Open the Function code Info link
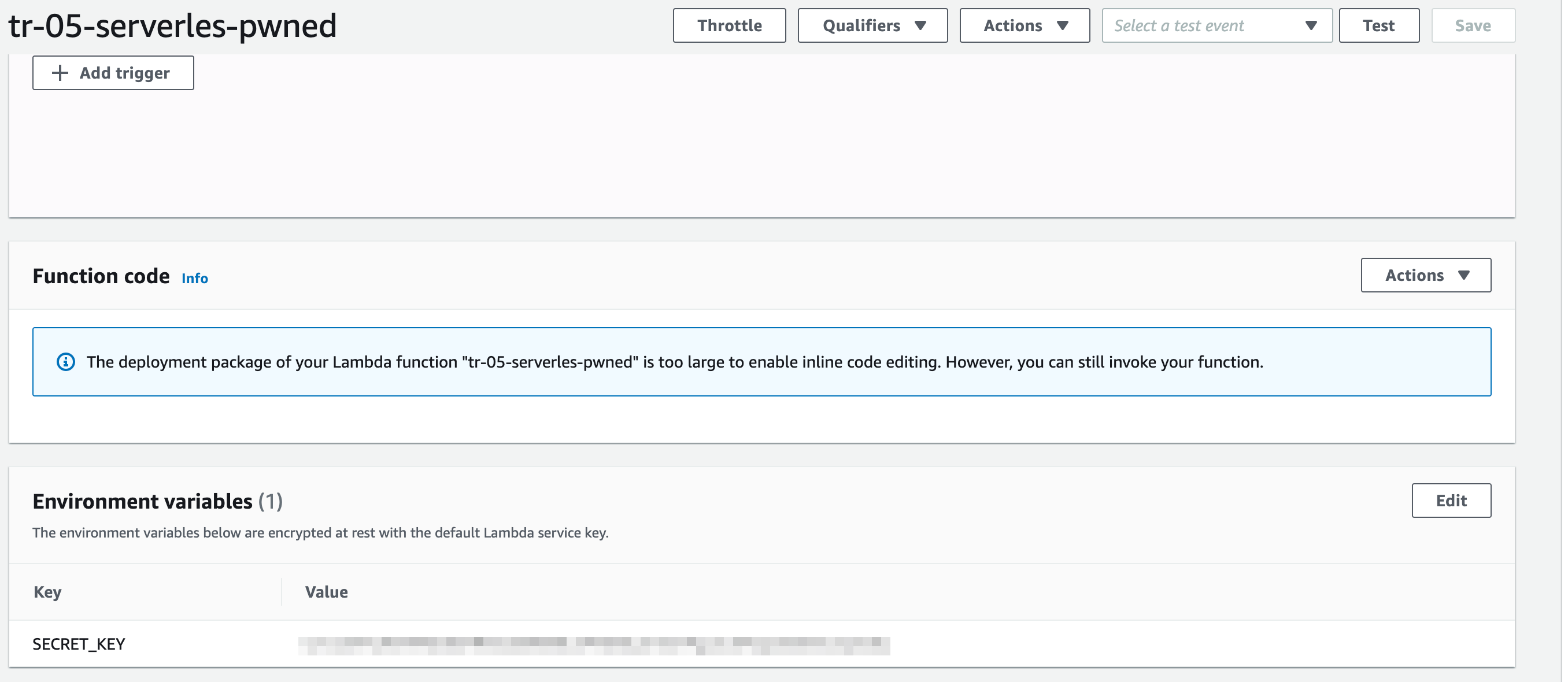This screenshot has height=682, width=1568. (194, 278)
